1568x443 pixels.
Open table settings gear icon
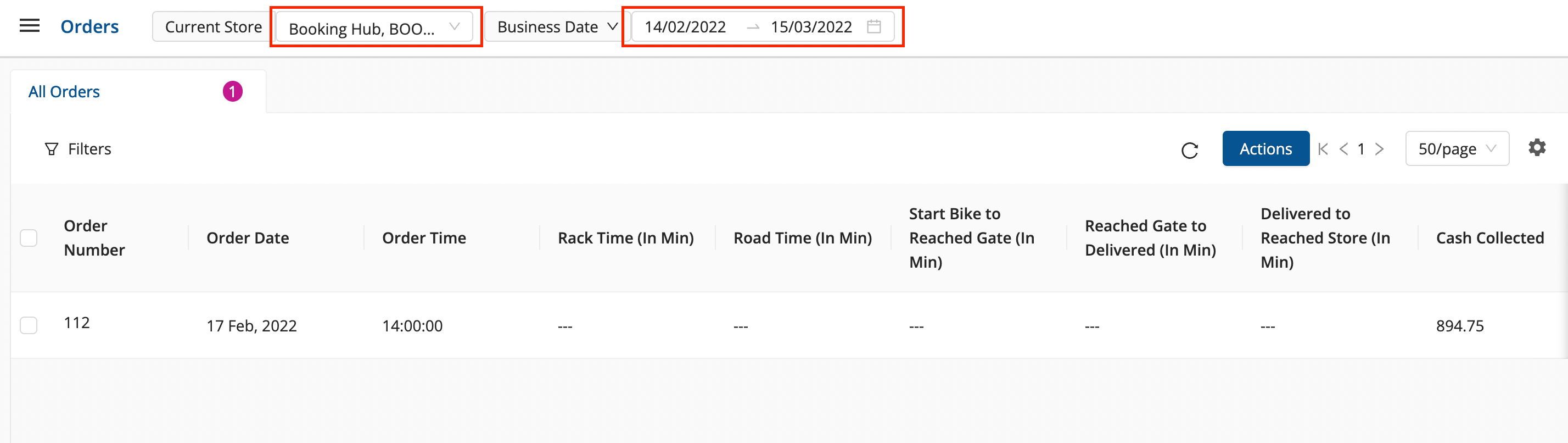[x=1536, y=147]
